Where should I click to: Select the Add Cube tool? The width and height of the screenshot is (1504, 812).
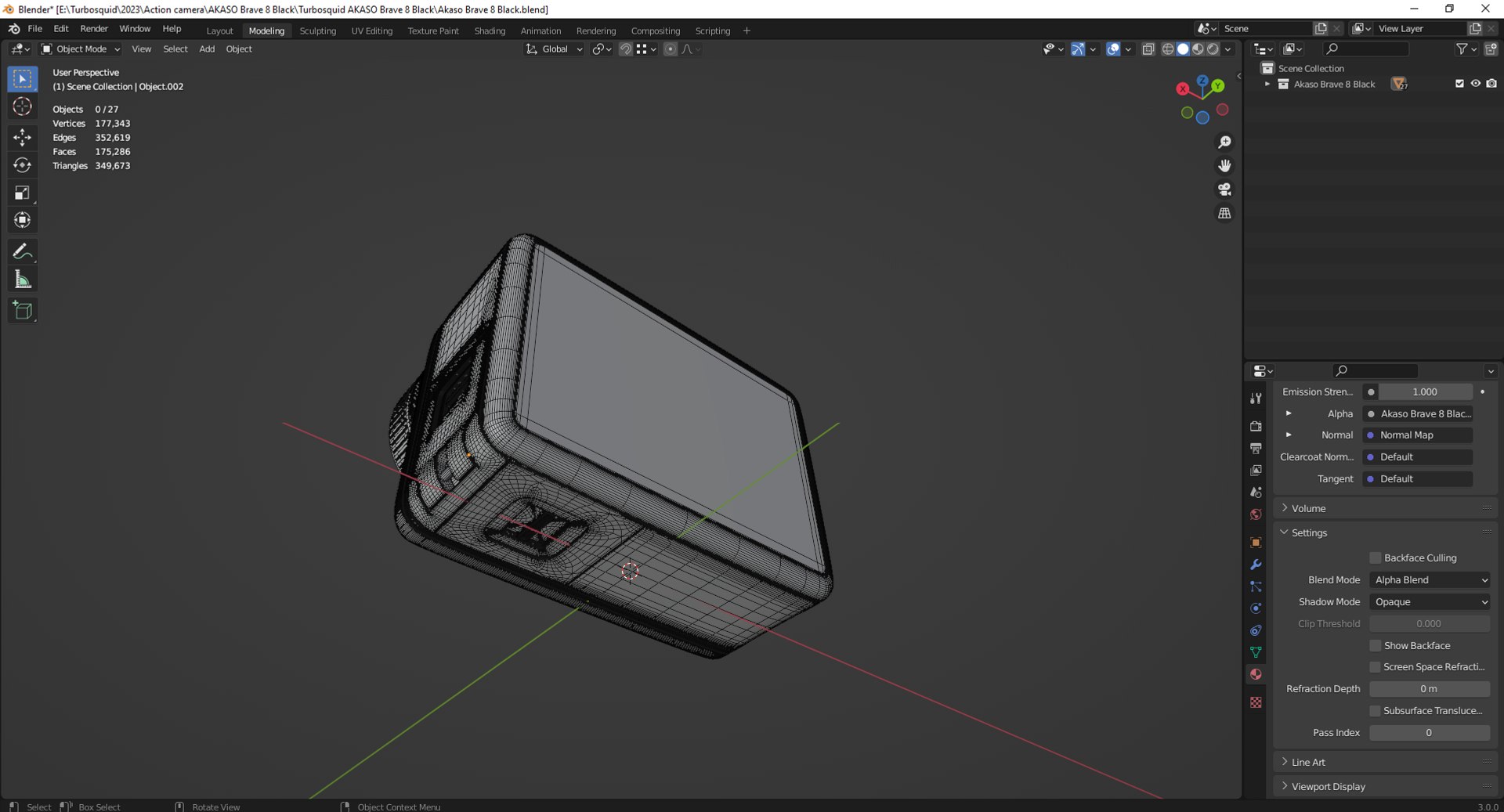pos(23,310)
